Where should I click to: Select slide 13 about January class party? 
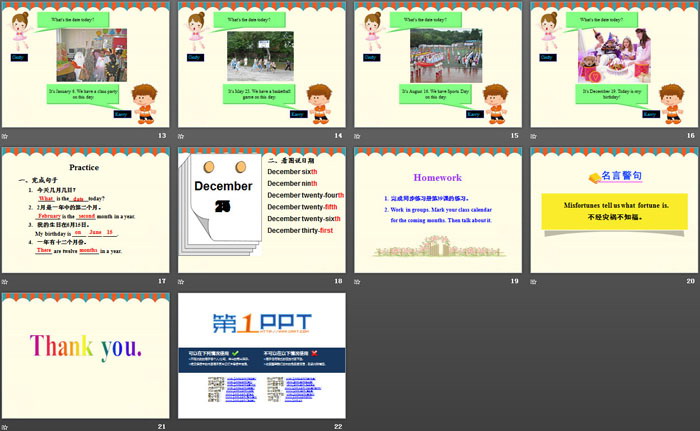[85, 66]
